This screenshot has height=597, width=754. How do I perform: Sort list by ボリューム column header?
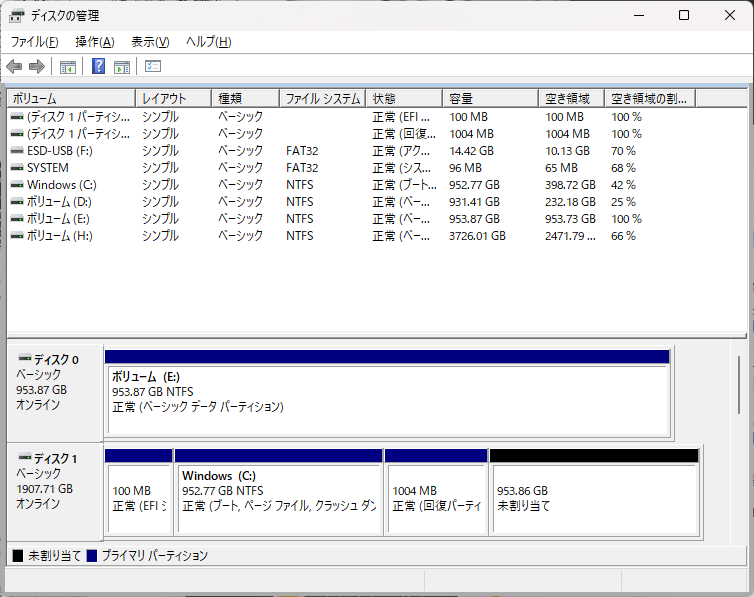point(70,99)
